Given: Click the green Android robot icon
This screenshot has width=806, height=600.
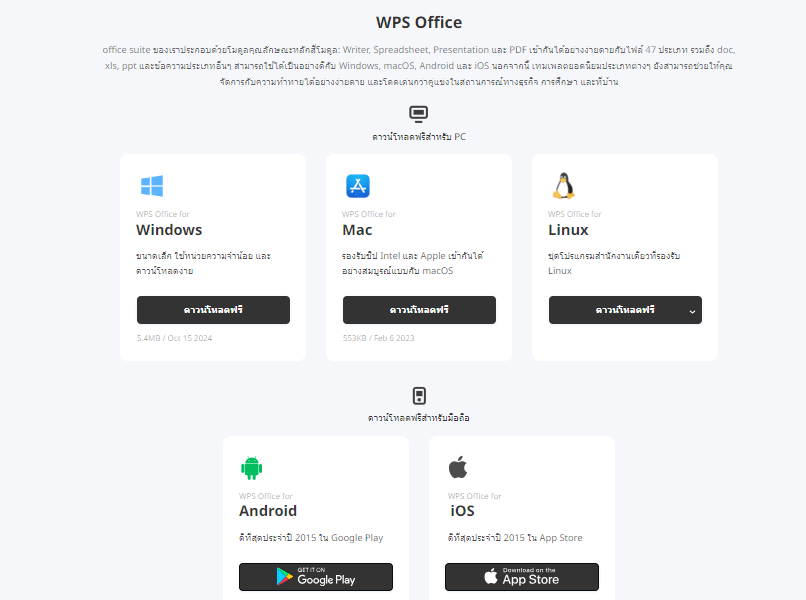Looking at the screenshot, I should pyautogui.click(x=251, y=468).
